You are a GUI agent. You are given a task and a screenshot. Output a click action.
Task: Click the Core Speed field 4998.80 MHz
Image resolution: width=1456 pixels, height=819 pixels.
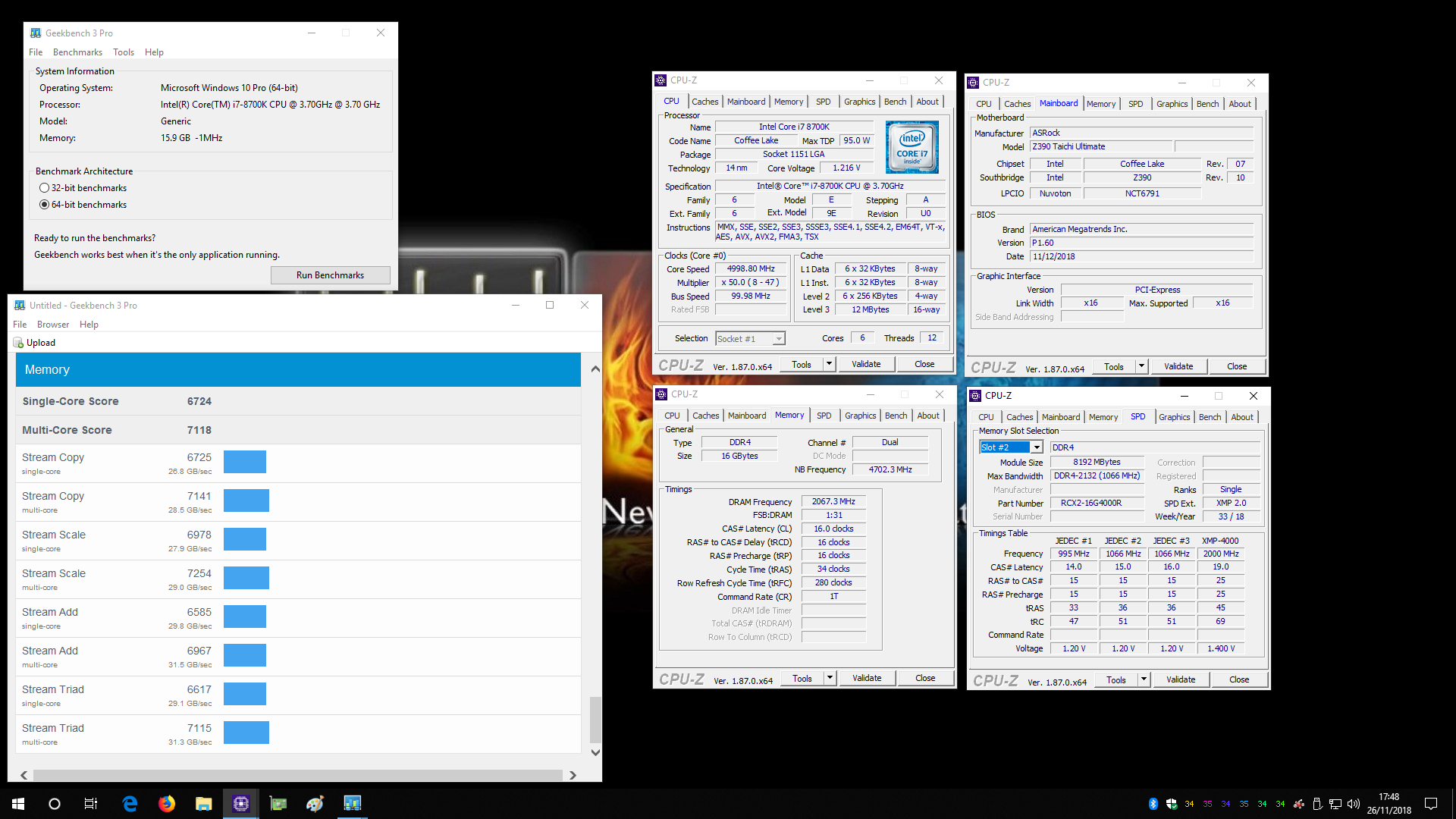point(751,269)
